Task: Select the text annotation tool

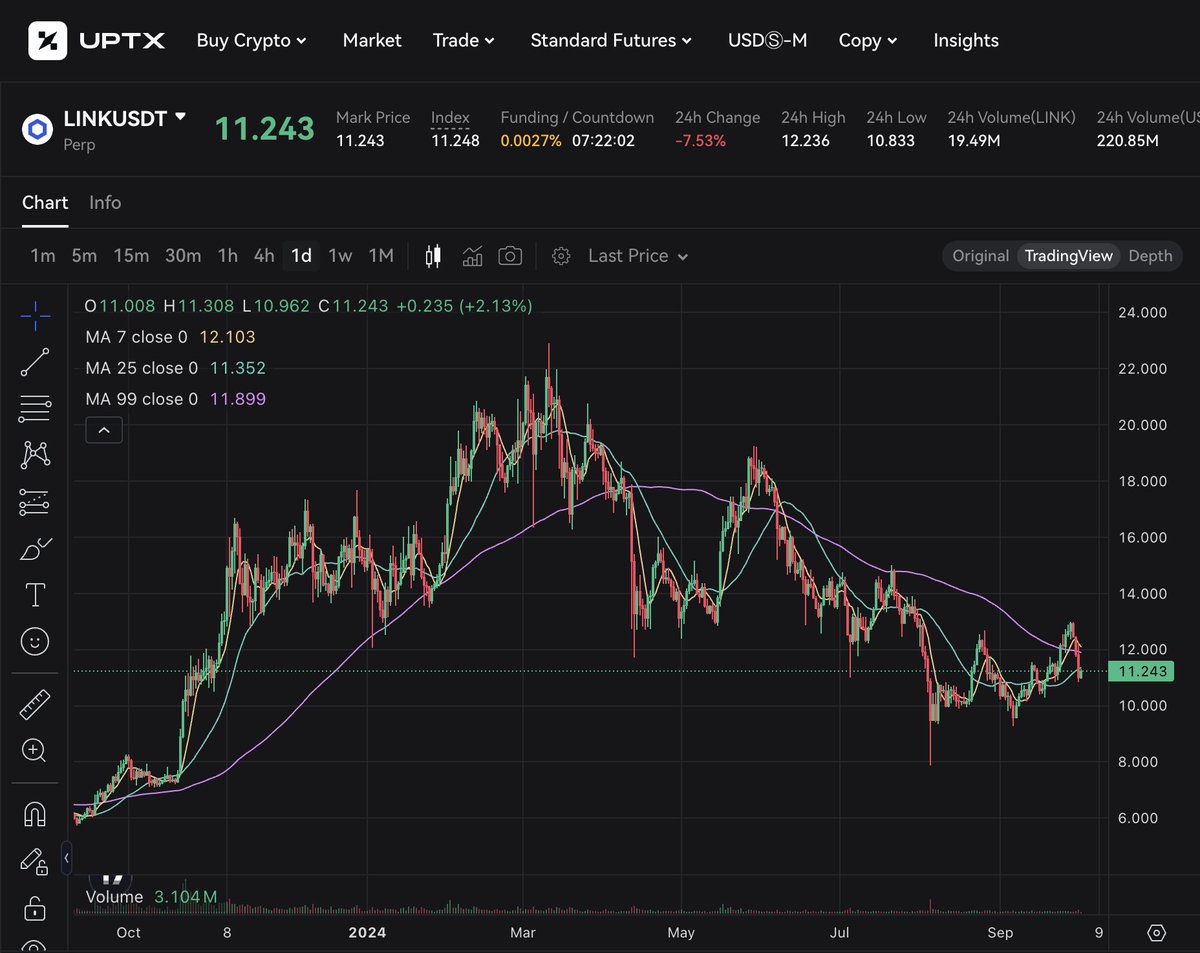Action: click(35, 594)
